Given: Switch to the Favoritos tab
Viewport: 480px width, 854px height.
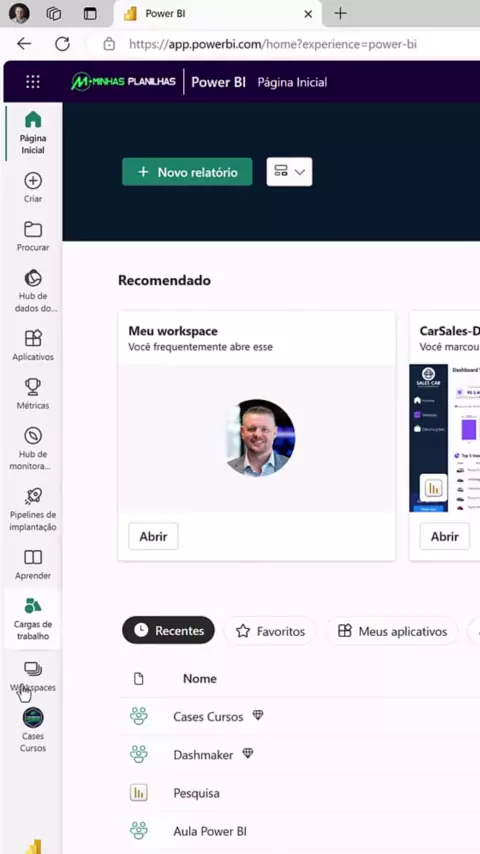Looking at the screenshot, I should pyautogui.click(x=270, y=631).
